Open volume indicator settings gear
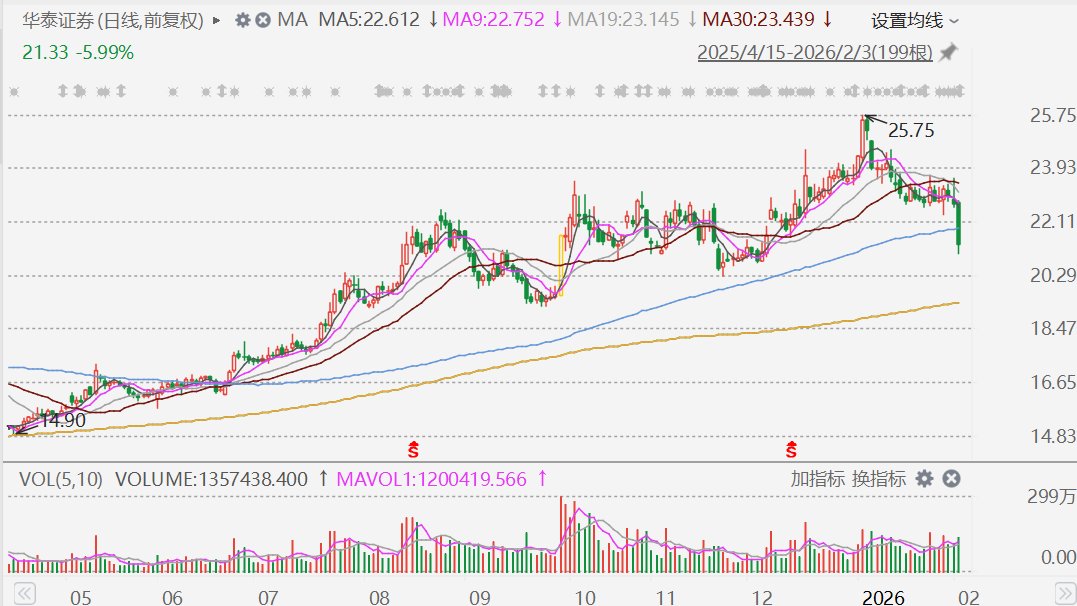The image size is (1077, 606). (x=924, y=479)
